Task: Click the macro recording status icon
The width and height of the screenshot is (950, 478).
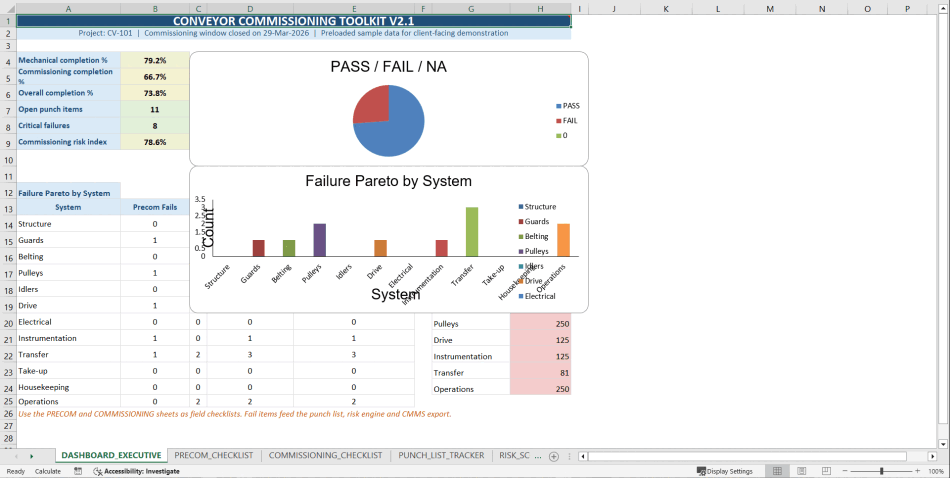Action: tap(78, 471)
